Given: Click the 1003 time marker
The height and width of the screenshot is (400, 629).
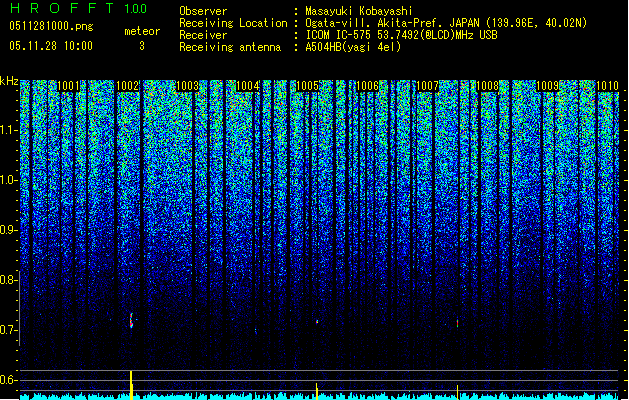Looking at the screenshot, I should 187,86.
